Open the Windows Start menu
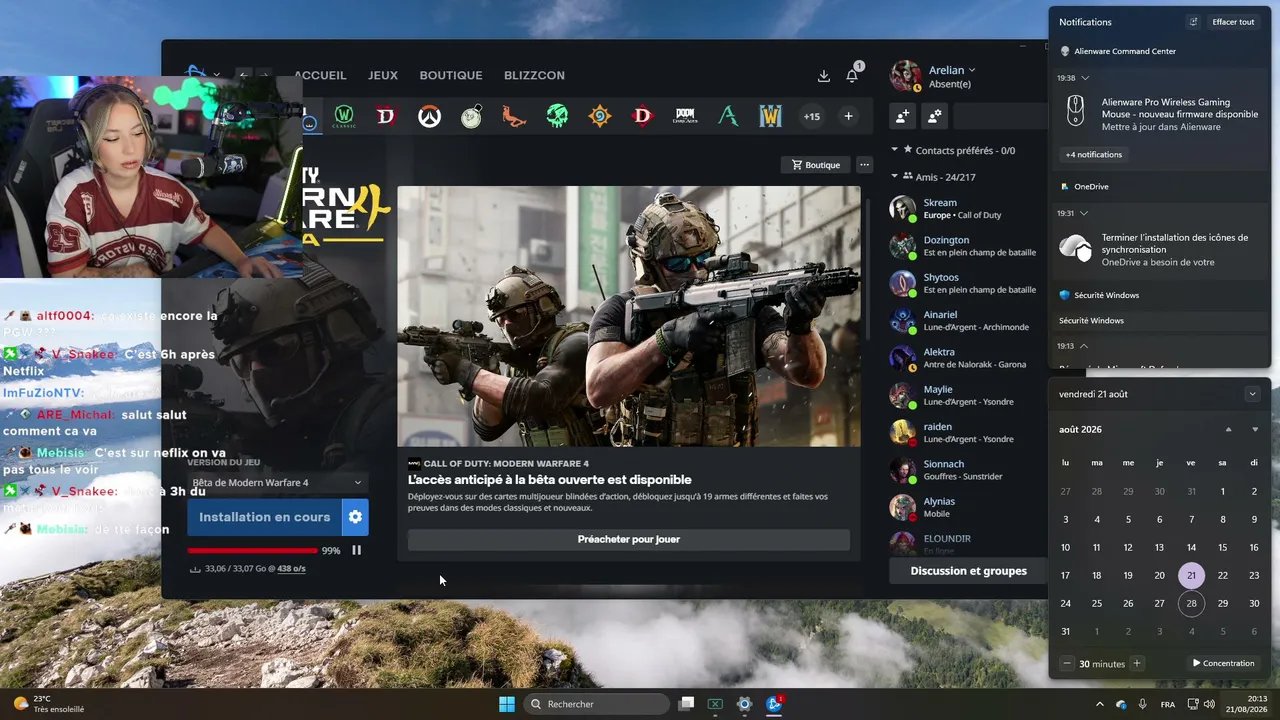Image resolution: width=1280 pixels, height=720 pixels. [x=507, y=704]
